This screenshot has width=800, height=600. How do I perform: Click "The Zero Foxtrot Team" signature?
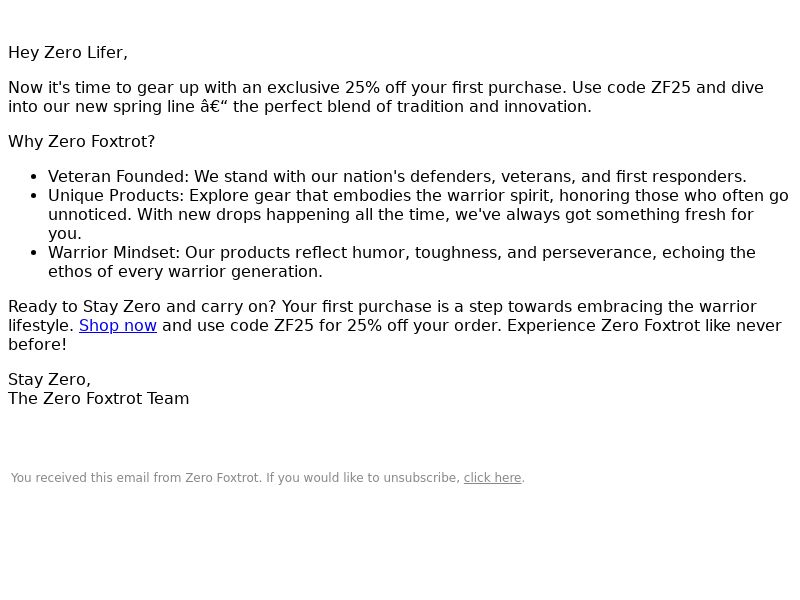(x=98, y=399)
